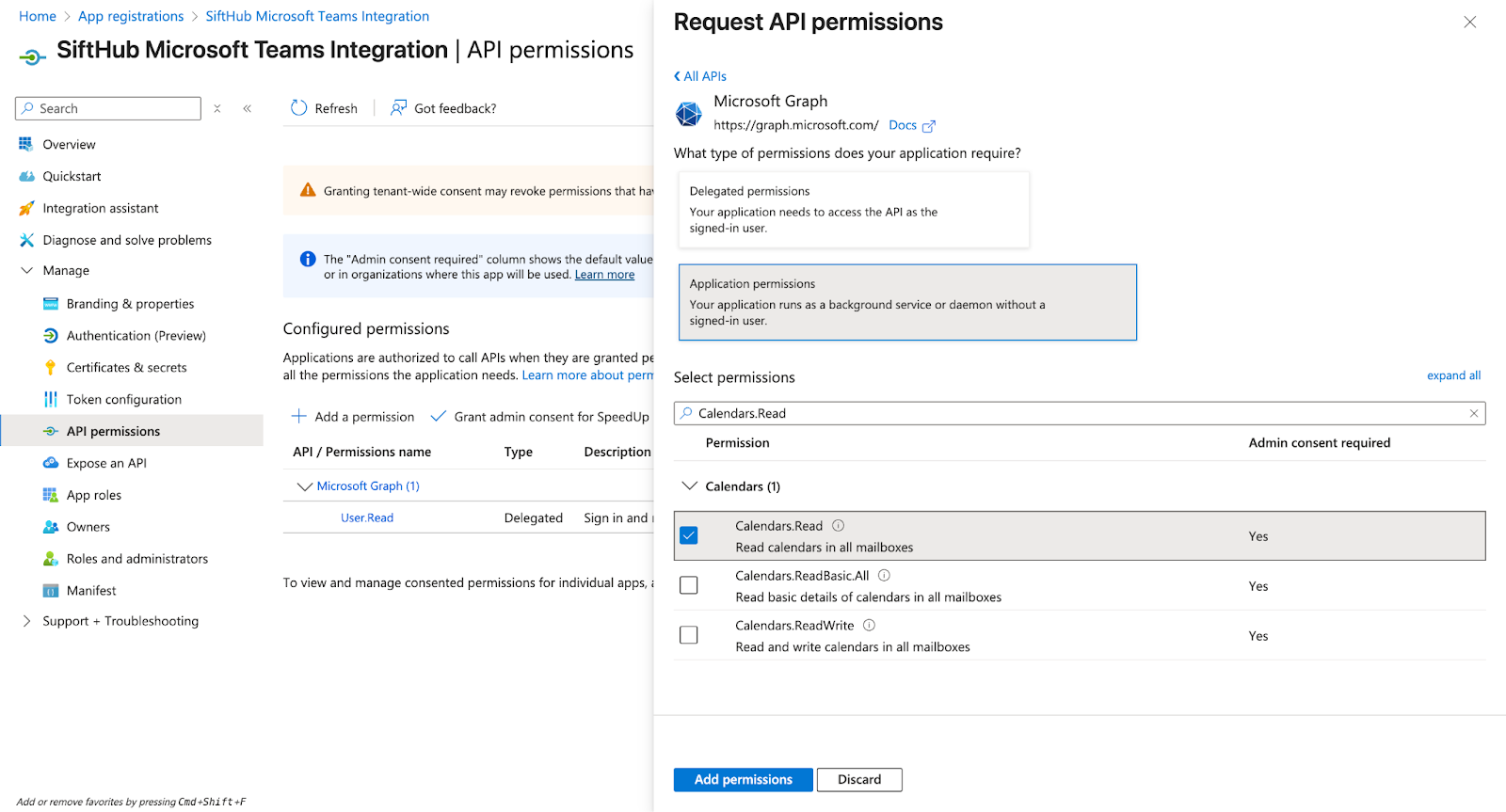Collapse the sidebar with double-chevron icon

(x=248, y=109)
